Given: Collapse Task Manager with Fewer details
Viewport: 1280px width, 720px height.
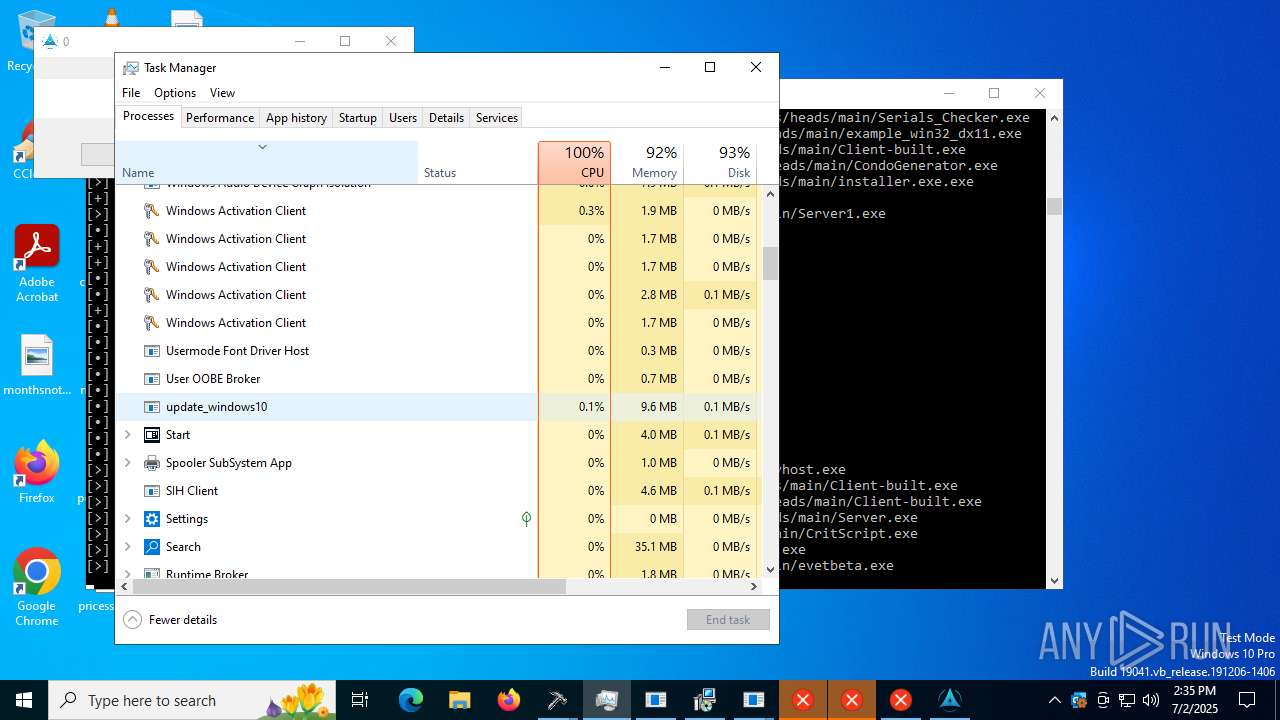Looking at the screenshot, I should click(170, 620).
